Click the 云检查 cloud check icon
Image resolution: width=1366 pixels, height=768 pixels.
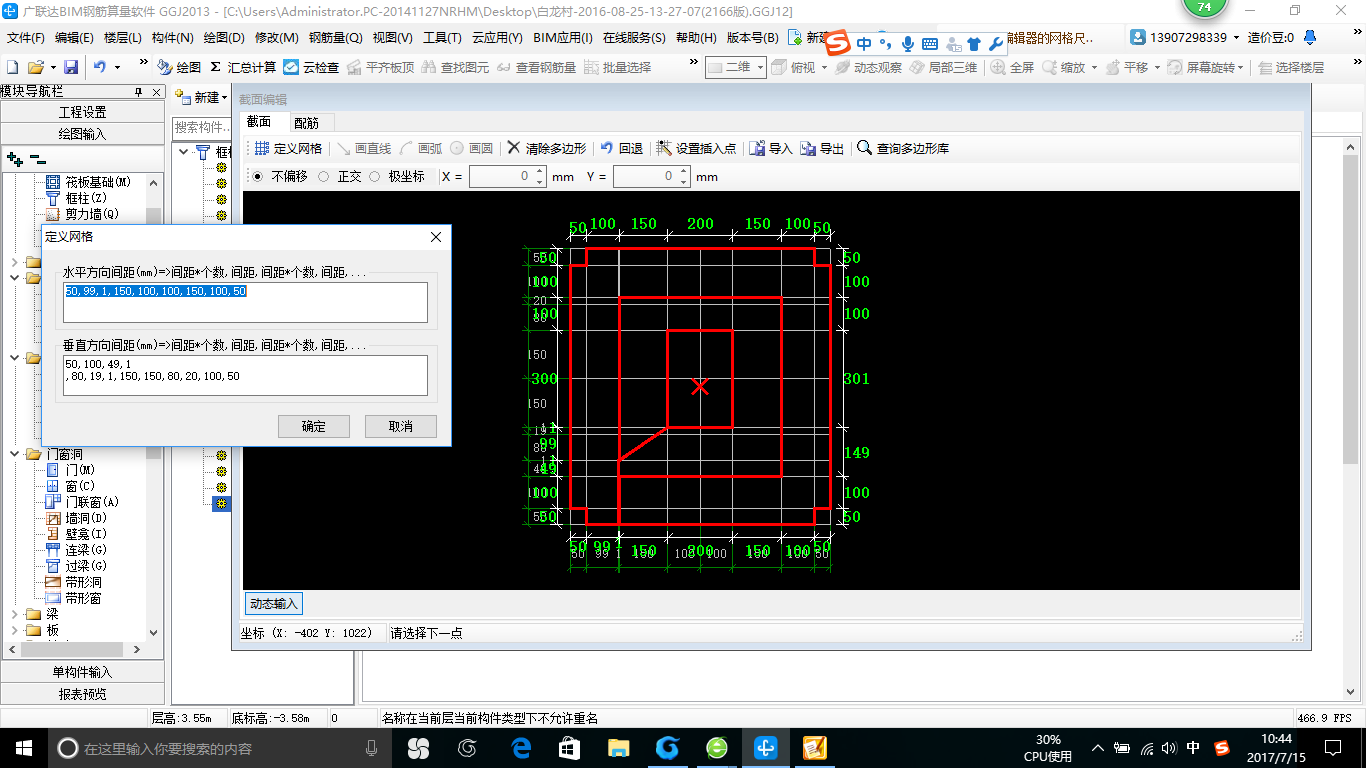(291, 67)
